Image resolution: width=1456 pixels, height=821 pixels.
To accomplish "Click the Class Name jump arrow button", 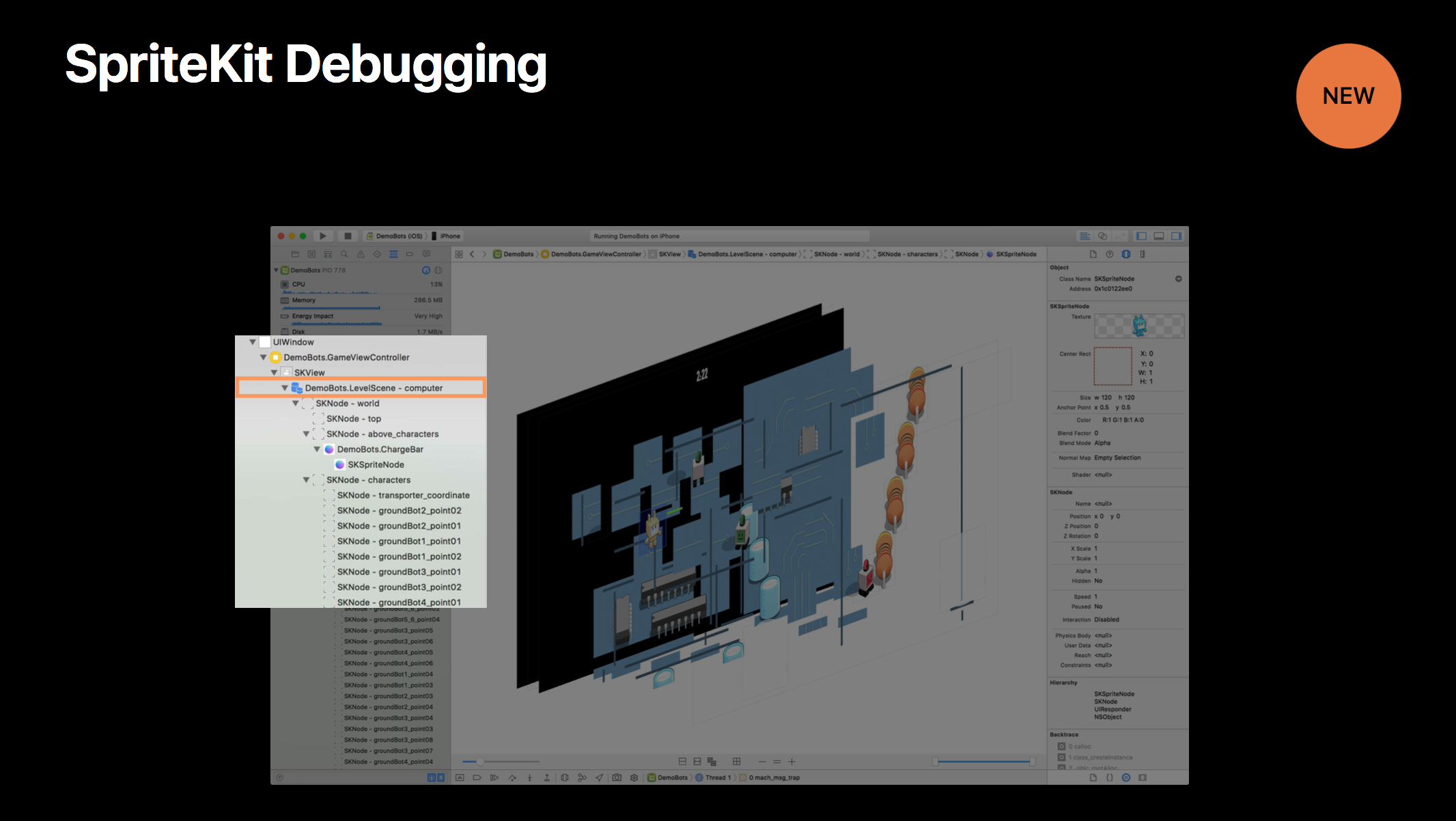I will tap(1178, 279).
